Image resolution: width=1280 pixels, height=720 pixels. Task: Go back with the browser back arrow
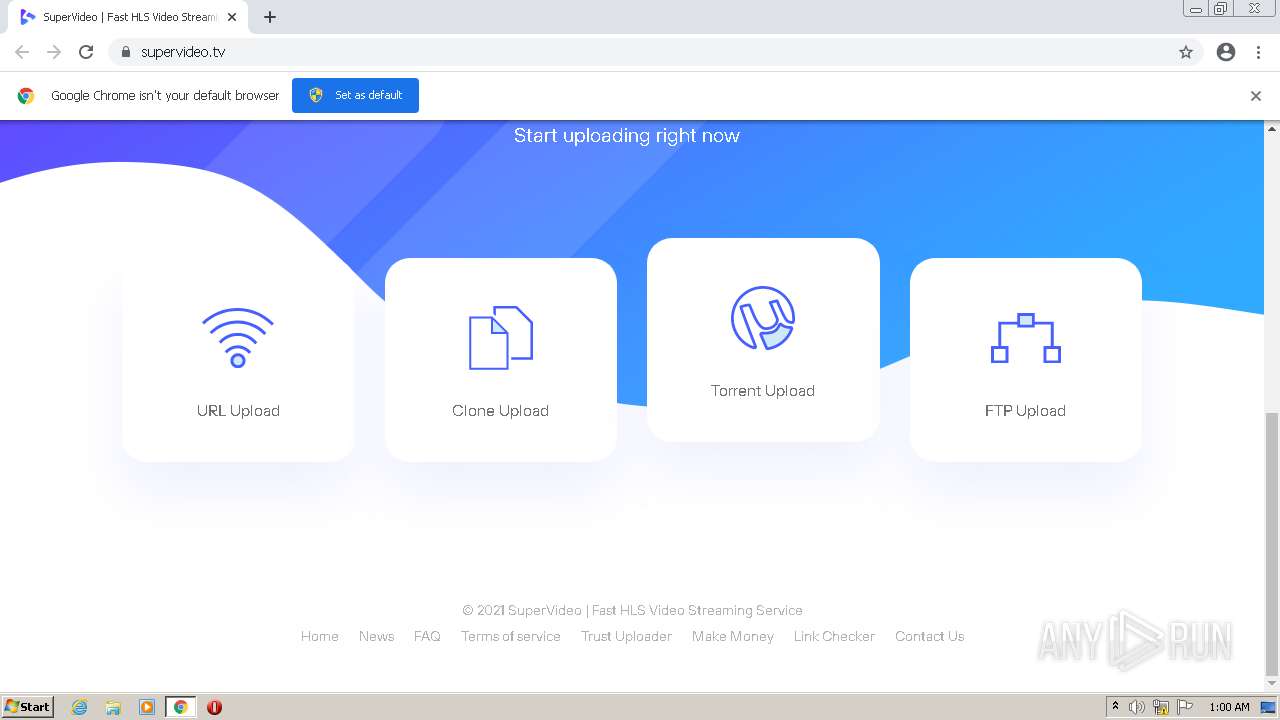[22, 52]
